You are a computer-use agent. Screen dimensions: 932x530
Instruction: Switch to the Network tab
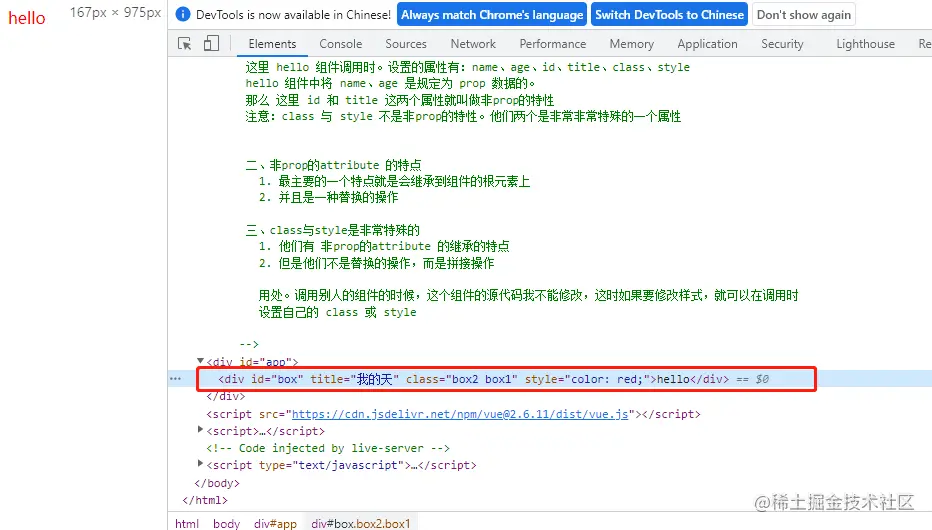pos(473,44)
